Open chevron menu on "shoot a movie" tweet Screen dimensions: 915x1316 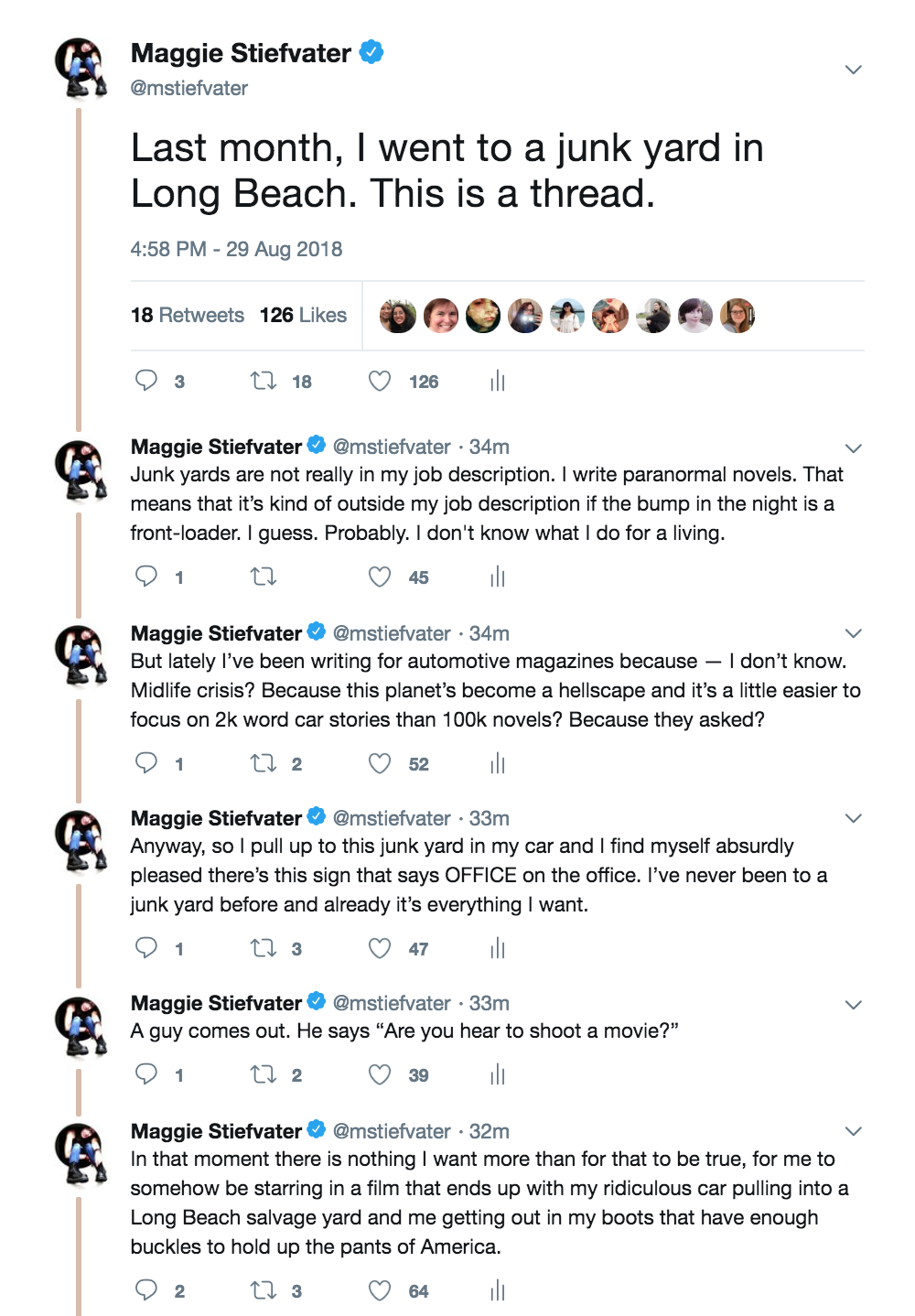(853, 1005)
